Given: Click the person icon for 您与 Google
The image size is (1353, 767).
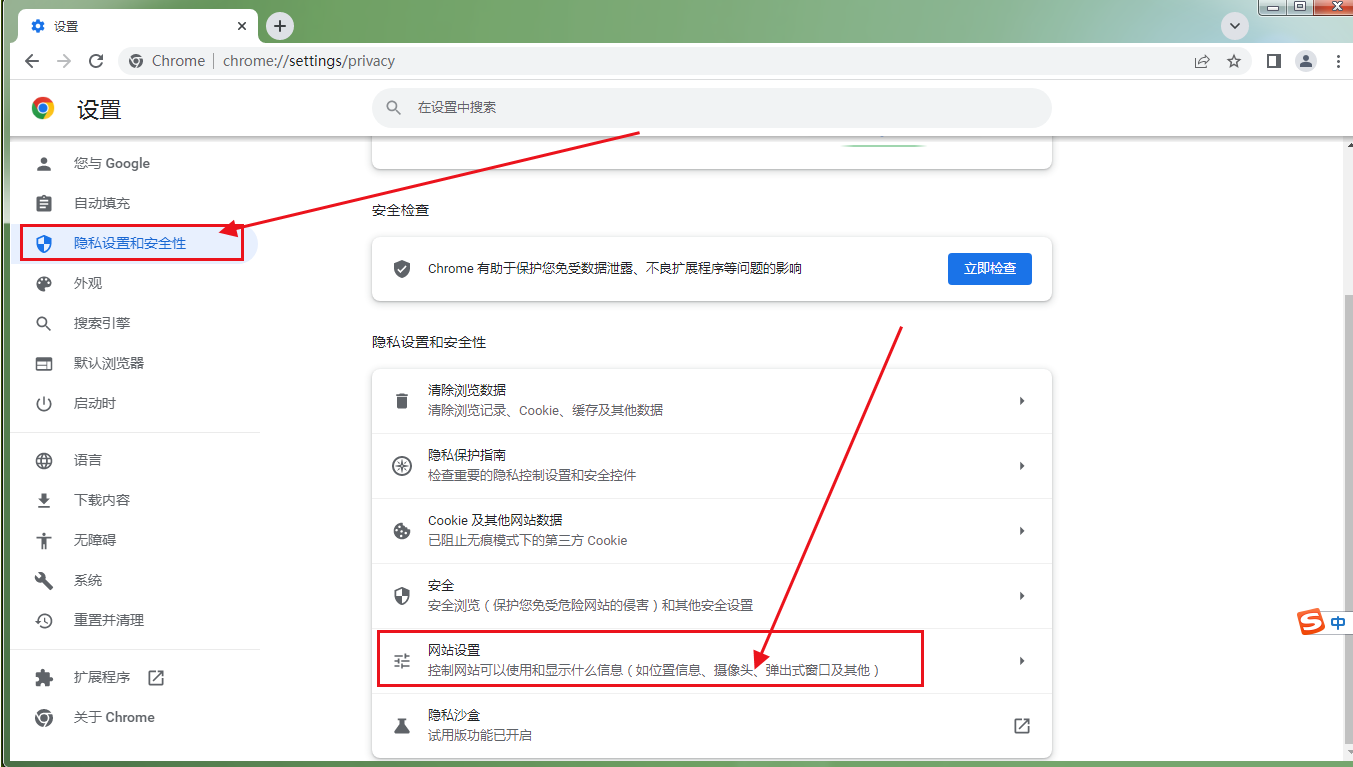Looking at the screenshot, I should coord(44,163).
